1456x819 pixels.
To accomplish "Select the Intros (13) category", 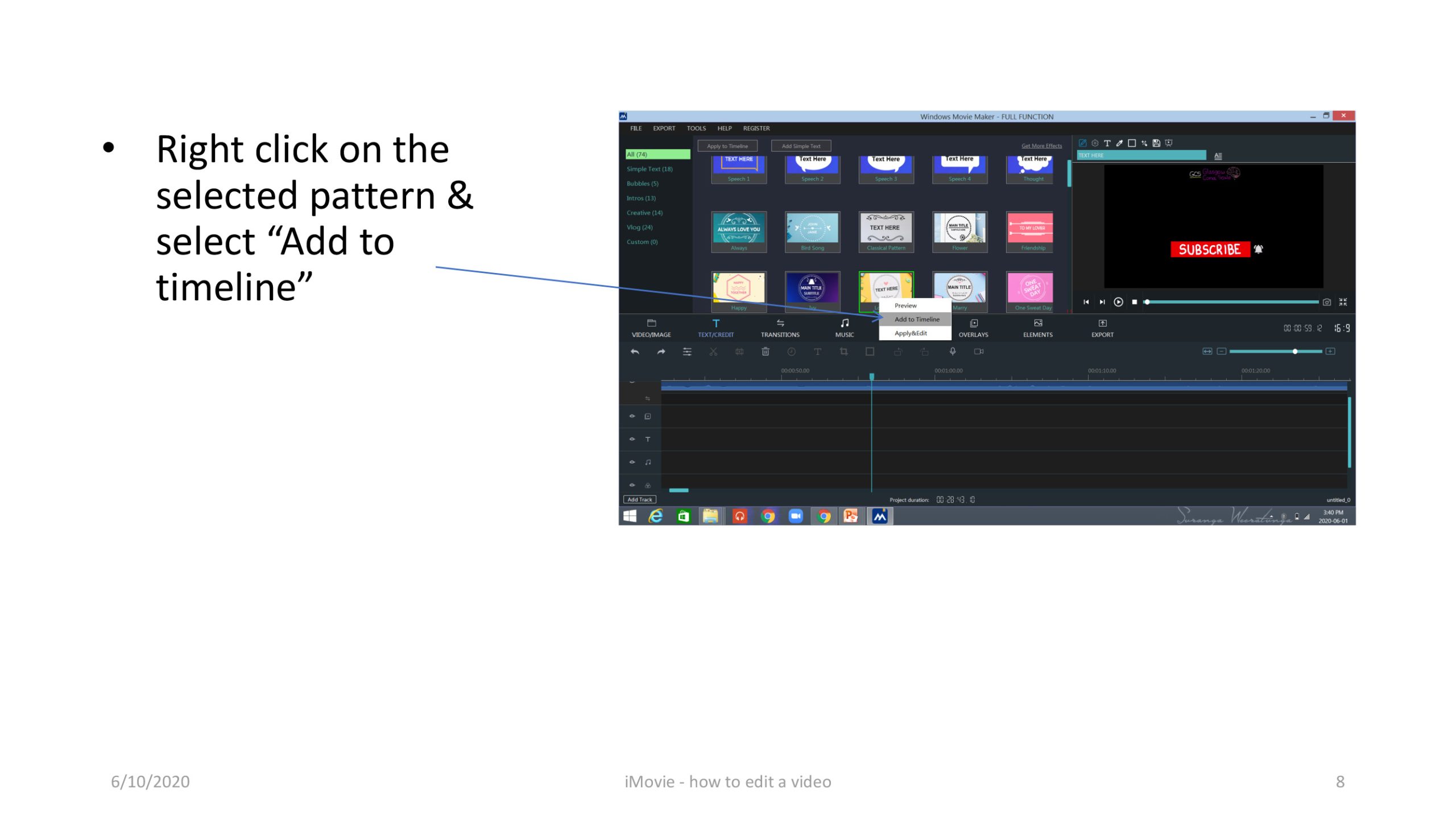I will click(x=641, y=198).
